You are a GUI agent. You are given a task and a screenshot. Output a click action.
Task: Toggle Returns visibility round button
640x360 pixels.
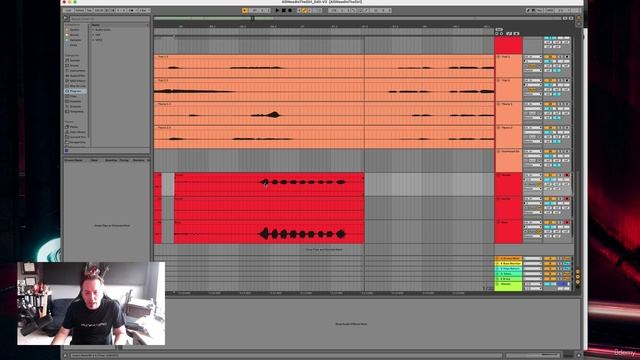click(578, 276)
